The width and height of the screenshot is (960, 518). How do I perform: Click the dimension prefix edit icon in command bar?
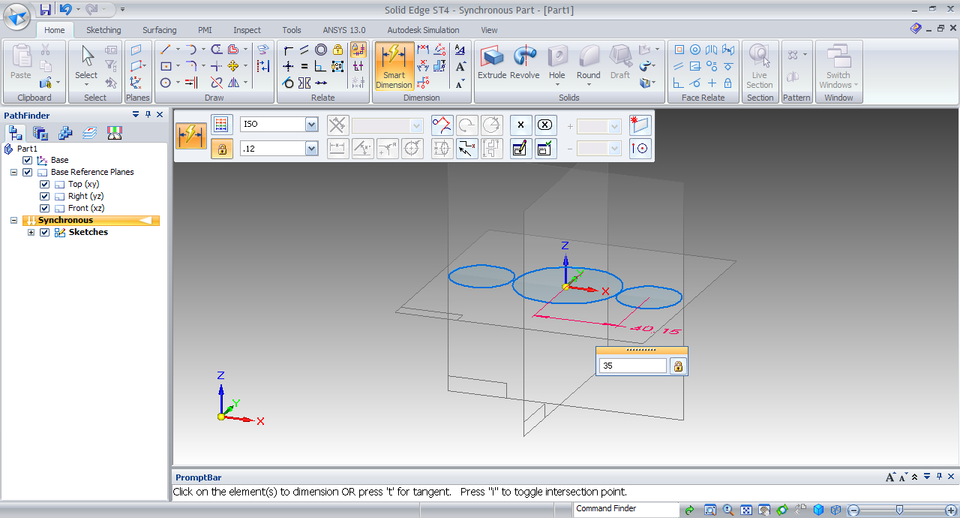point(519,148)
